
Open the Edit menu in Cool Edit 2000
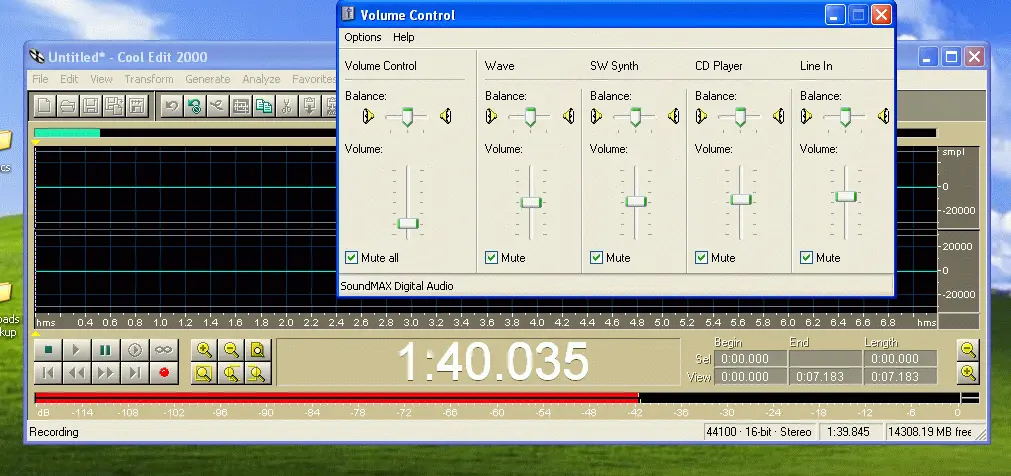click(69, 79)
